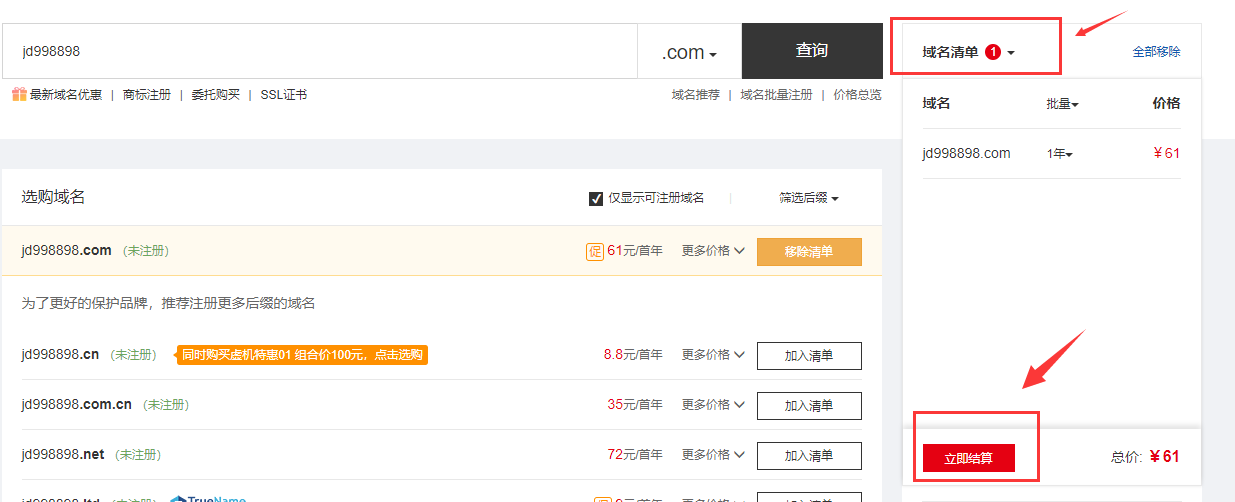
Task: Change the 1年 registration period dropdown
Action: coord(1059,154)
